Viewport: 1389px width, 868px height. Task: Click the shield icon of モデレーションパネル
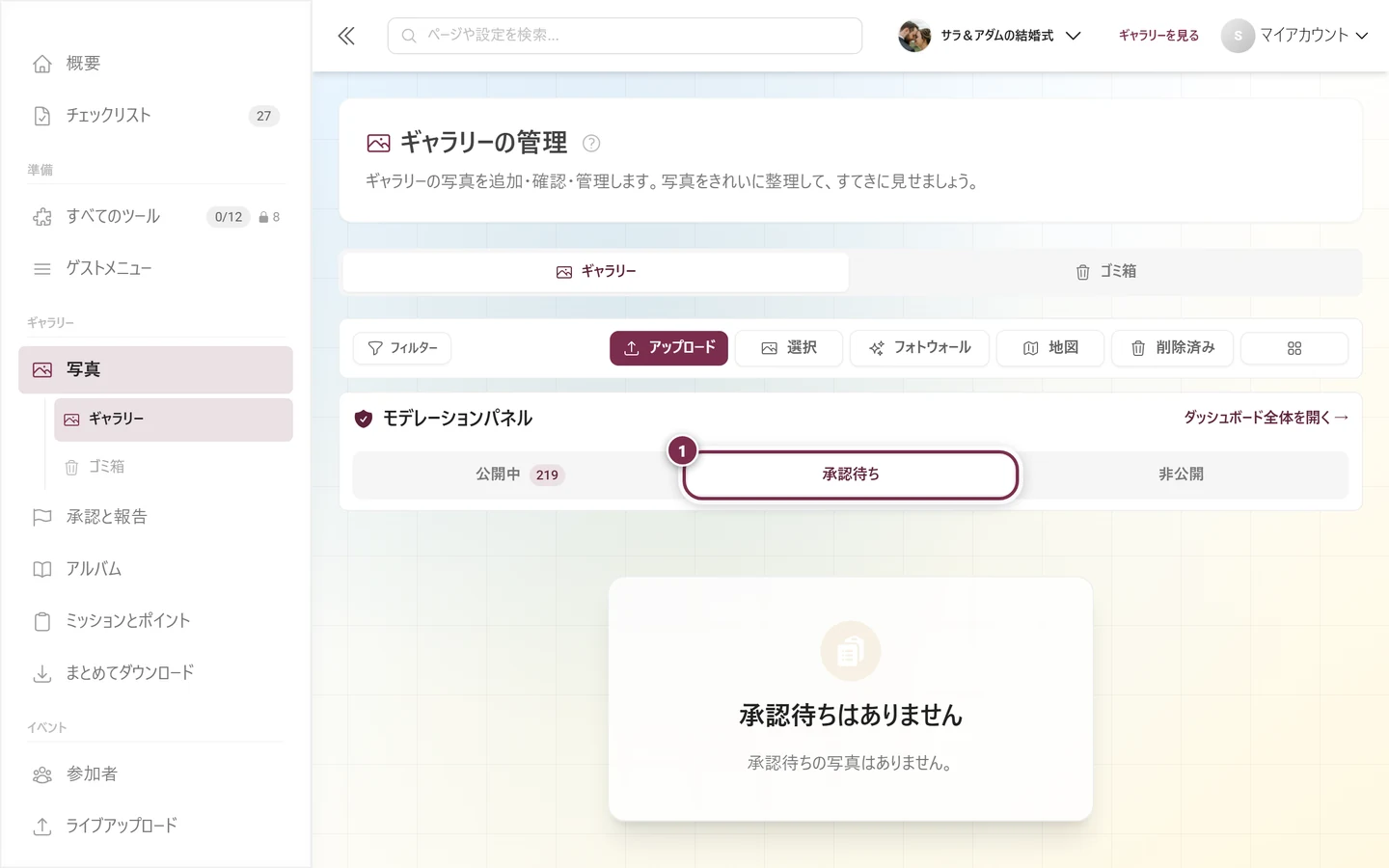364,419
